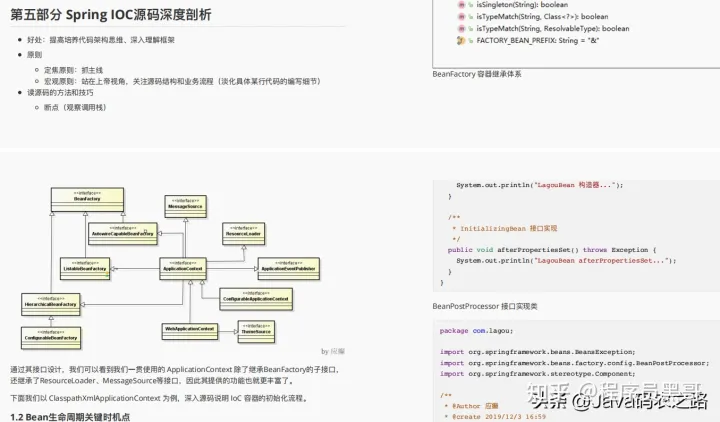Click the field icon beside FACTORY_BEAN_PREFIX
The height and width of the screenshot is (422, 720).
(x=461, y=40)
